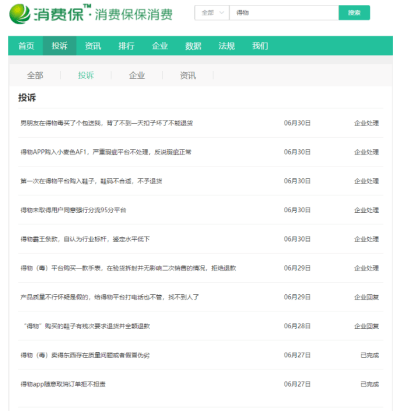Click 企业处理 status on the first complaint row
The width and height of the screenshot is (398, 416).
click(366, 123)
